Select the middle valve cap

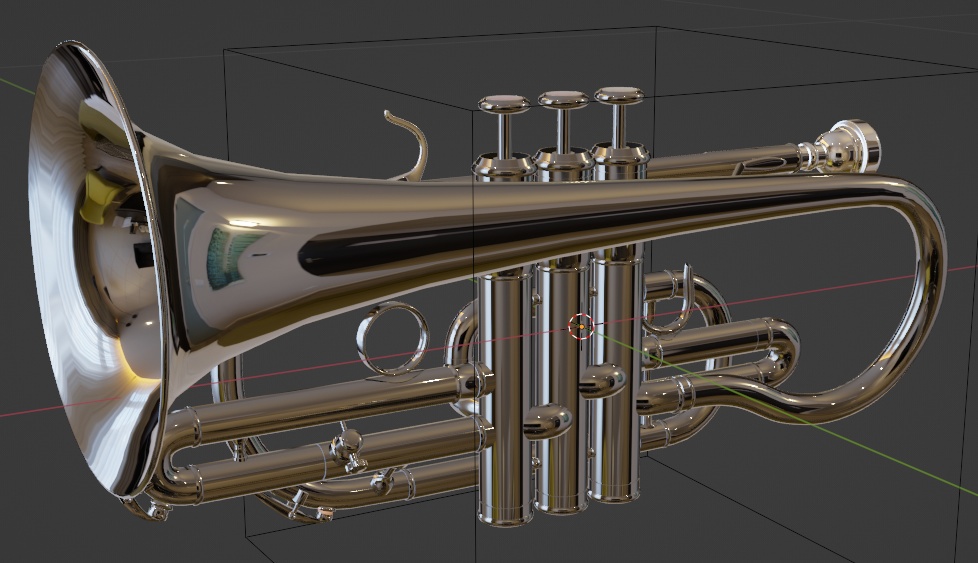click(x=563, y=99)
